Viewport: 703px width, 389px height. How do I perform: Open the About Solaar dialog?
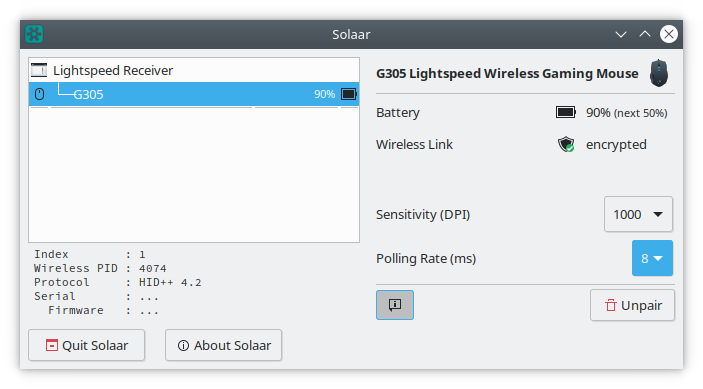(223, 345)
